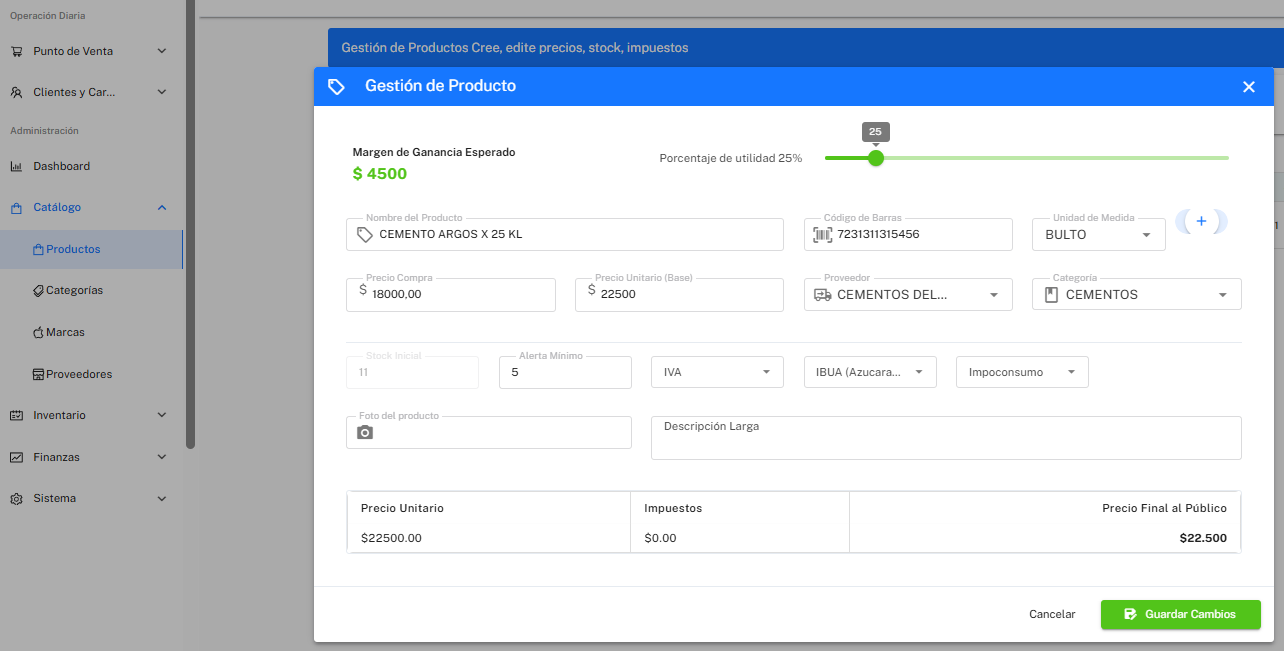Click the tag icon in dialog header

[x=337, y=87]
